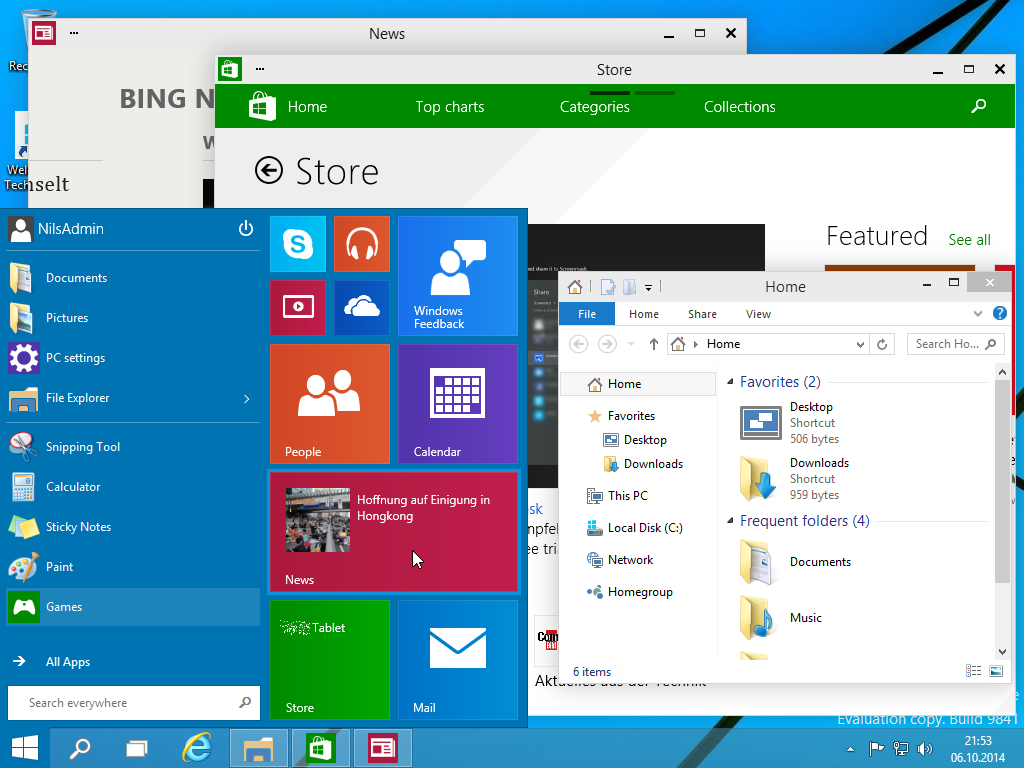Open the News live tile about Hongkong
1024x768 pixels.
pos(394,532)
